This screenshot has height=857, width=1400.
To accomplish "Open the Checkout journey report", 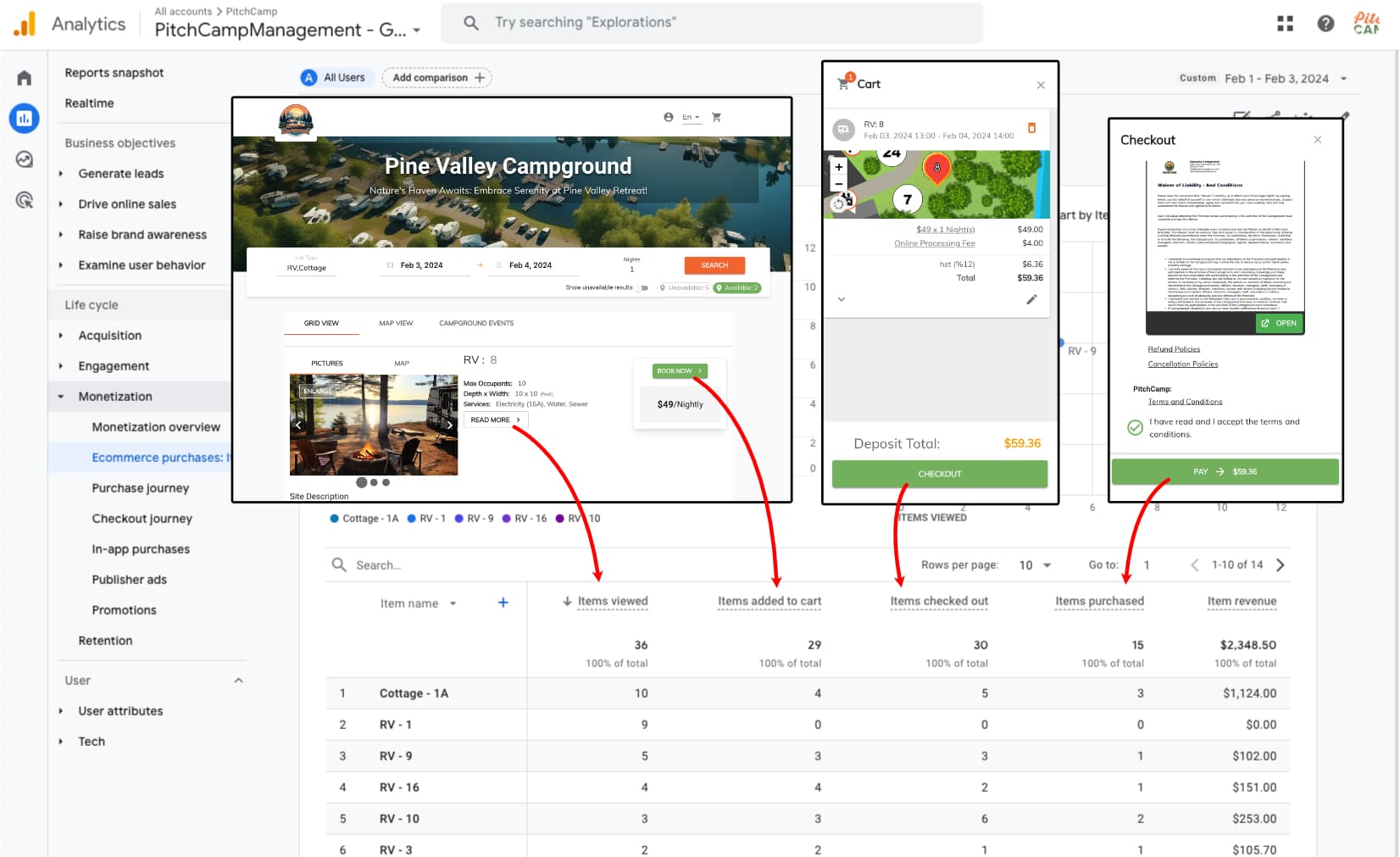I will [x=142, y=518].
